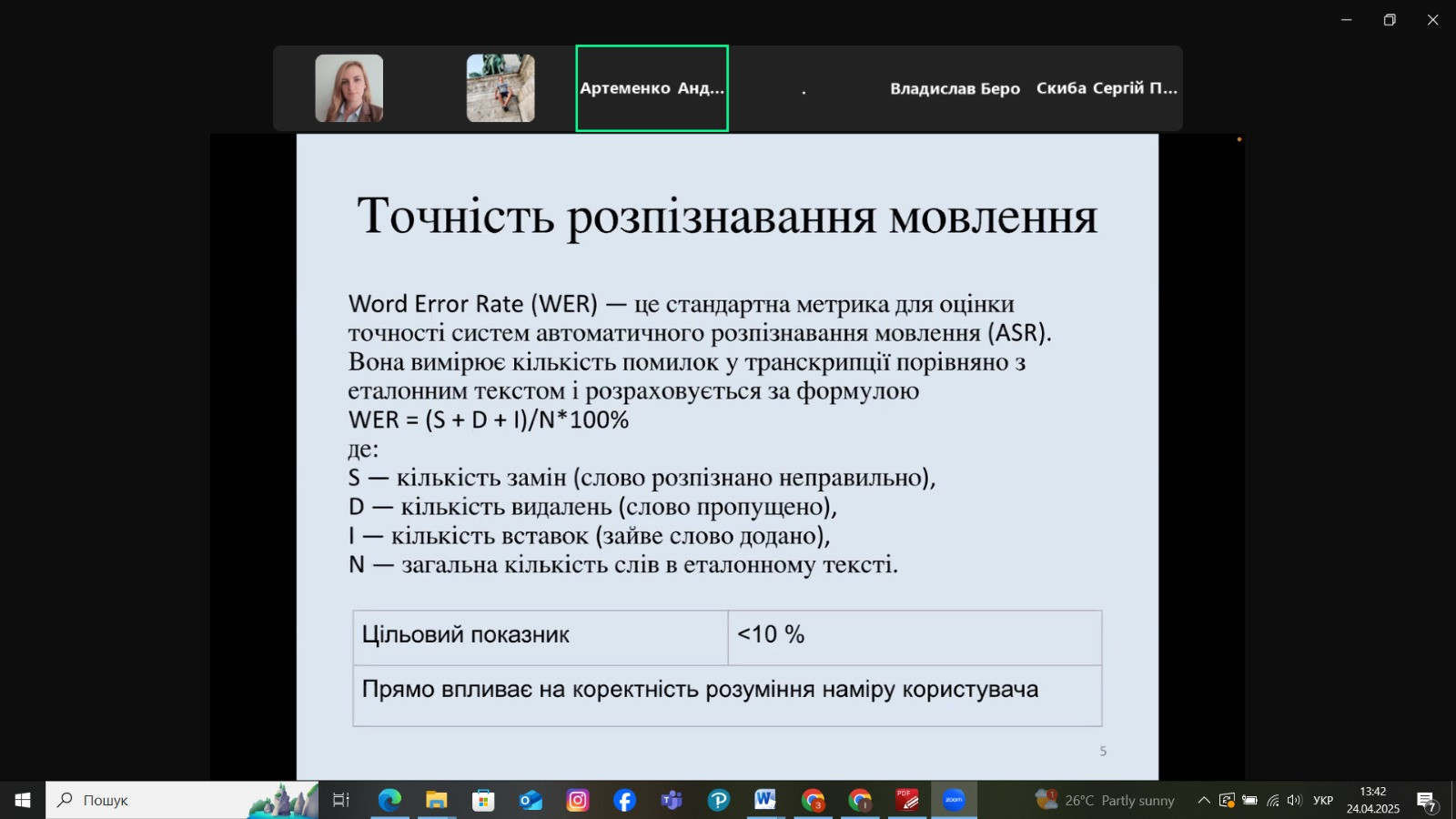Open Facebook from the taskbar
Image resolution: width=1456 pixels, height=819 pixels.
[x=624, y=800]
